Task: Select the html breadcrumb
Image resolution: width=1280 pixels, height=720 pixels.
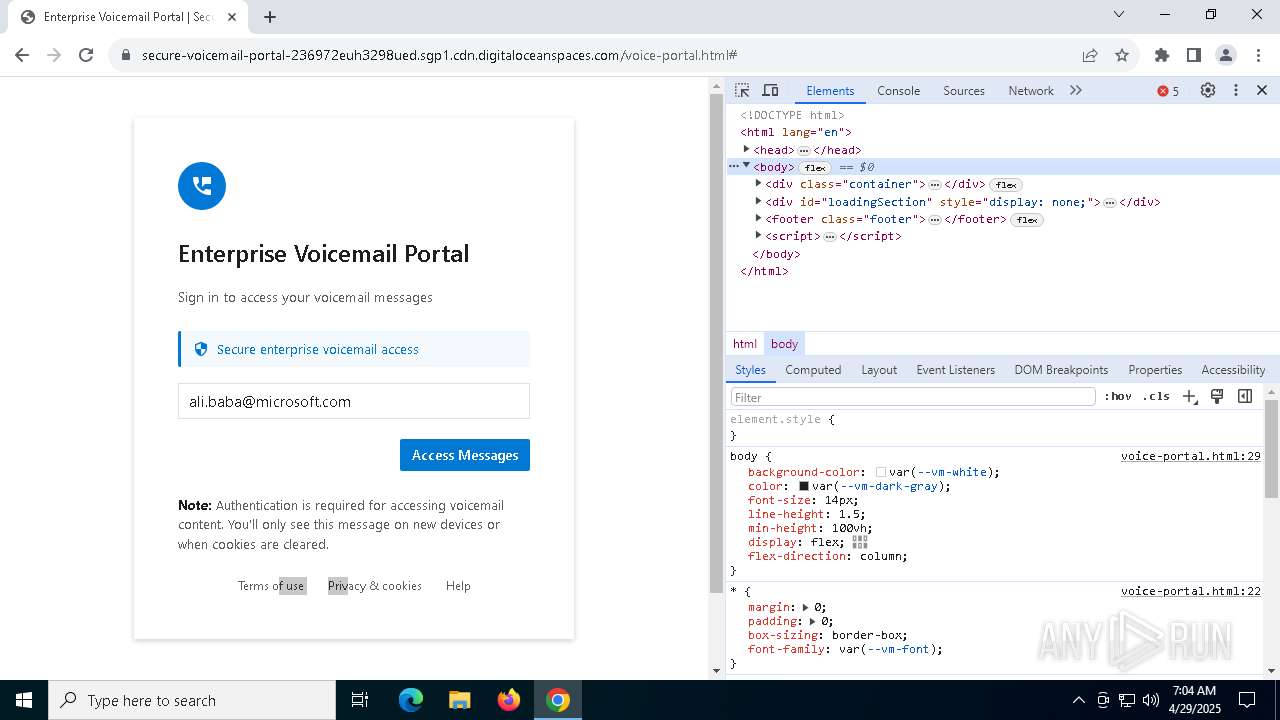Action: 745,343
